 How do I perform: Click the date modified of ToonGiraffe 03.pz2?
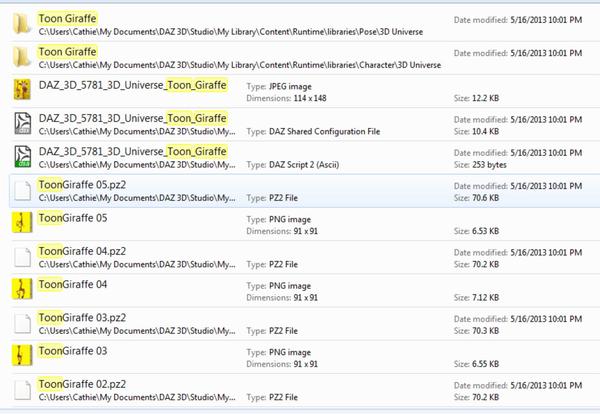click(518, 319)
